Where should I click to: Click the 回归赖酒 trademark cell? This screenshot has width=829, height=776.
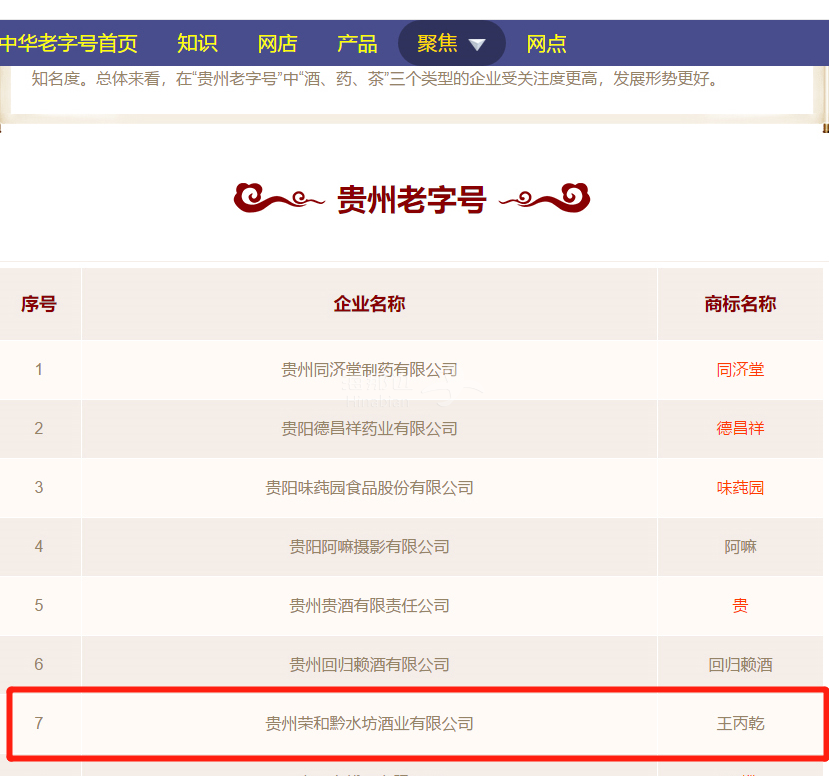tap(740, 665)
